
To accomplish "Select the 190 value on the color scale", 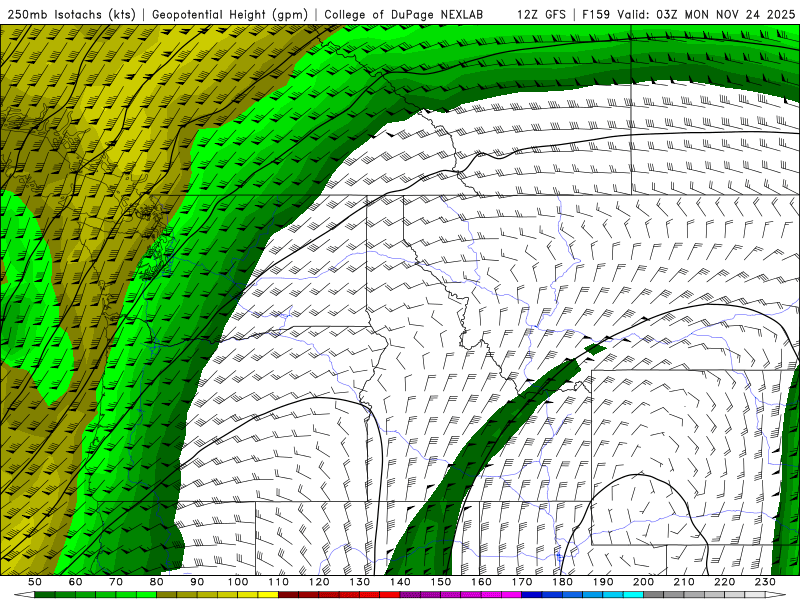I will (603, 582).
